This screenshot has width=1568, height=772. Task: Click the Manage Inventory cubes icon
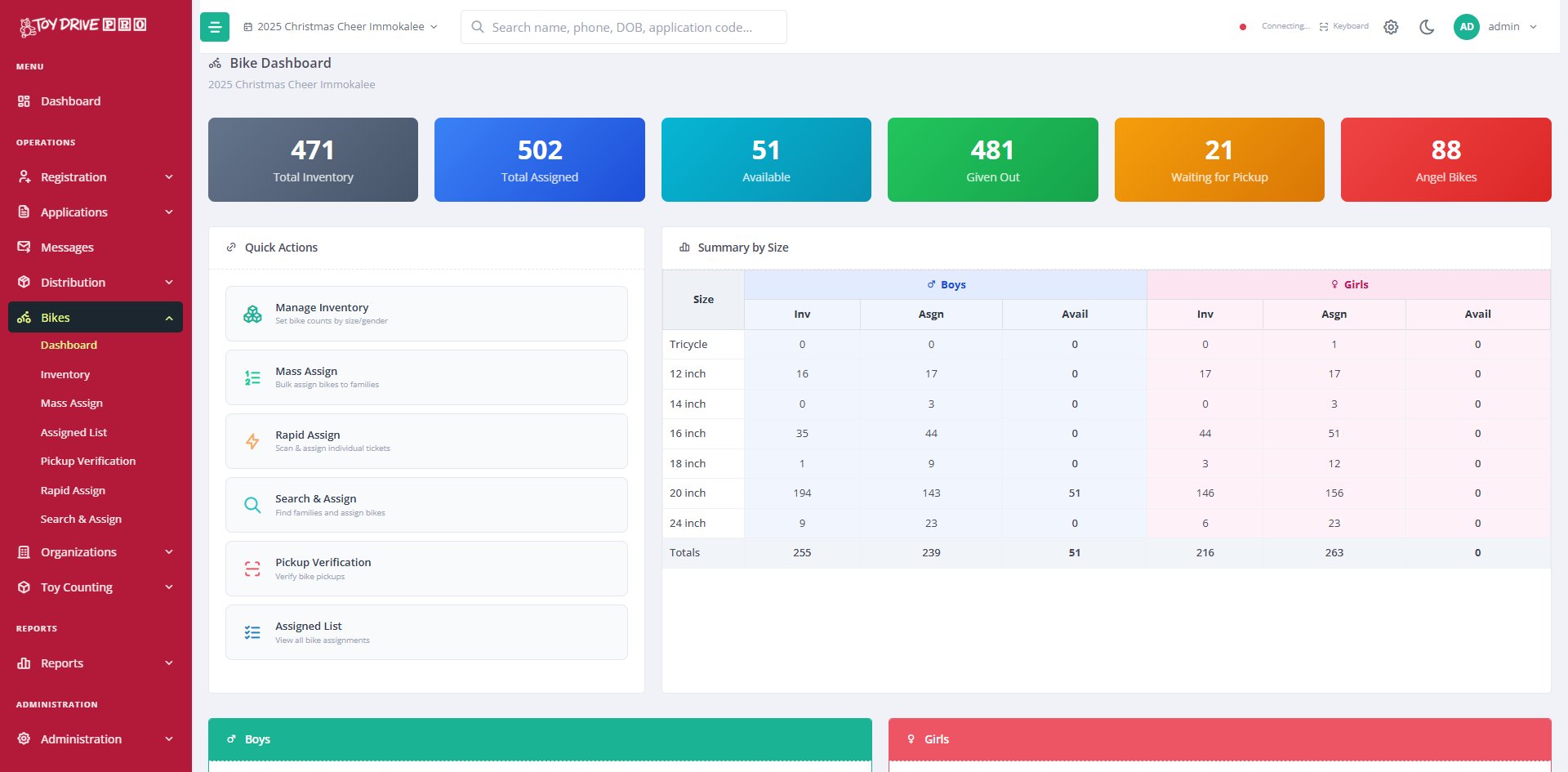coord(252,314)
